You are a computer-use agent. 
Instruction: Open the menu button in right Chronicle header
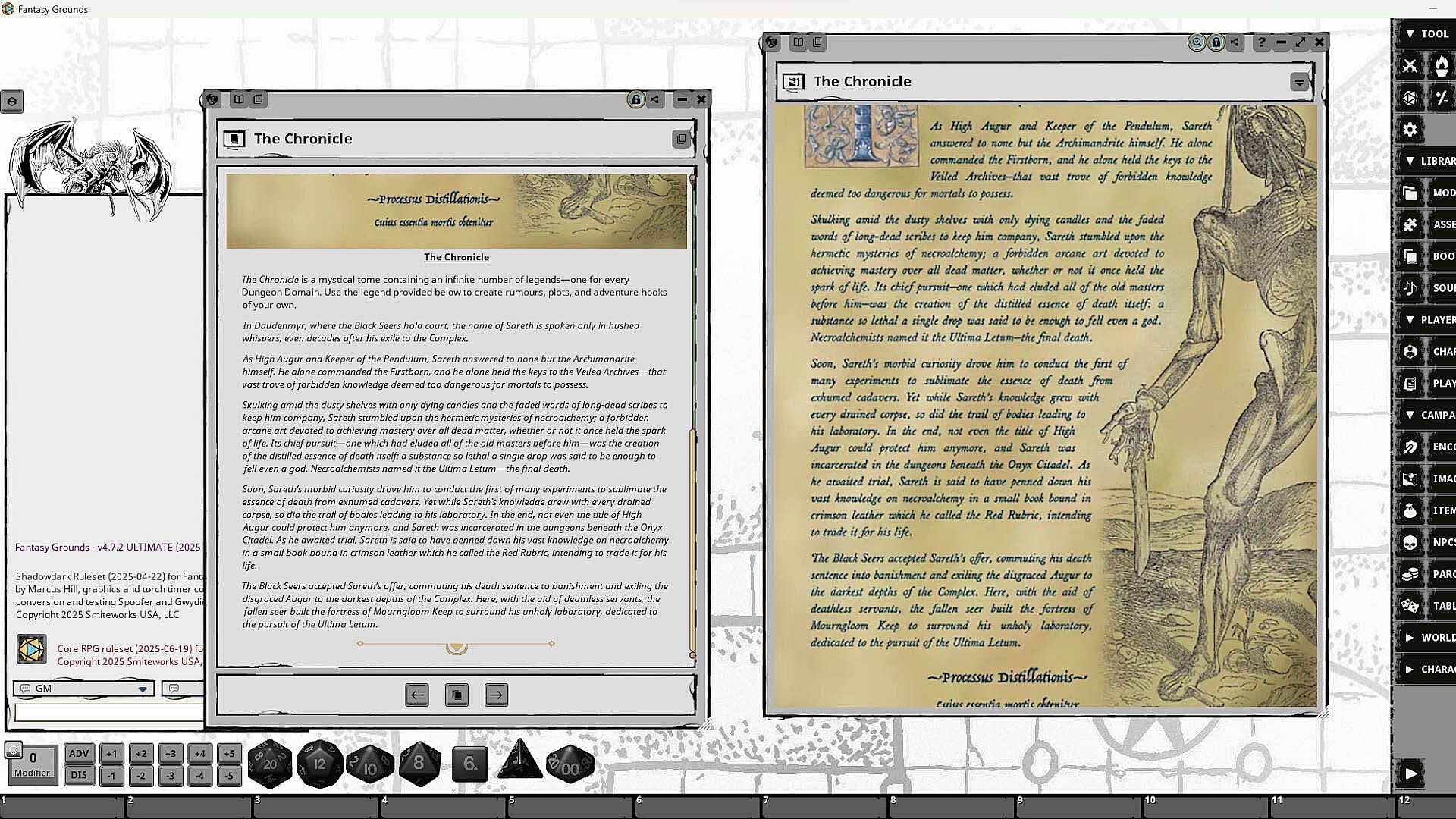pos(1299,82)
